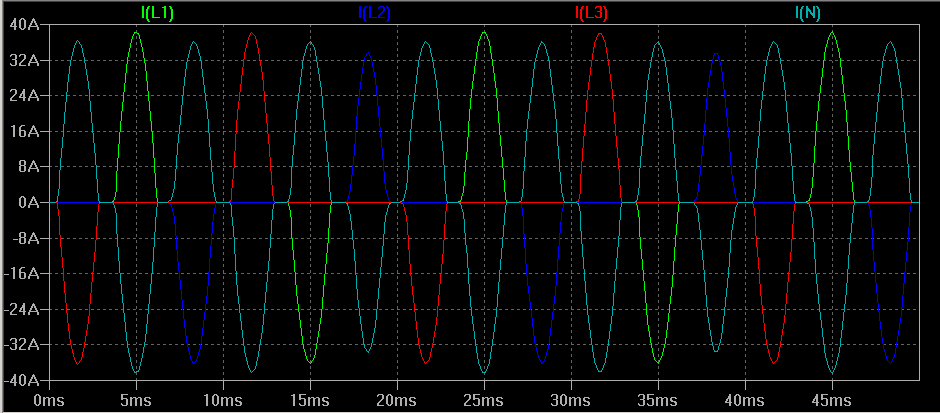
Task: Click the 35ms time axis label
Action: [x=658, y=400]
